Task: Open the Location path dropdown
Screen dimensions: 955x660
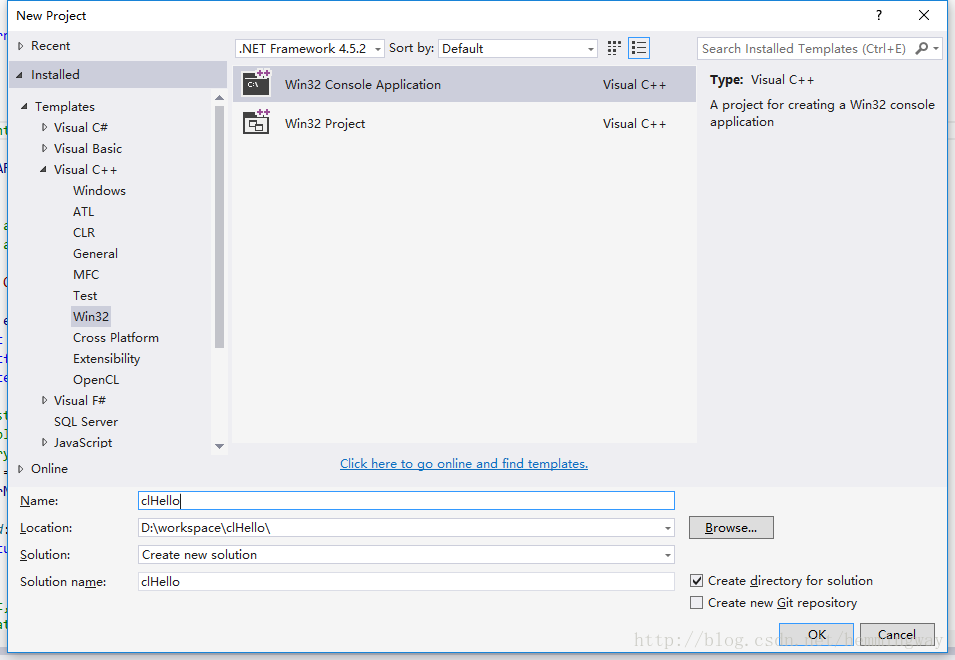Action: pyautogui.click(x=668, y=528)
